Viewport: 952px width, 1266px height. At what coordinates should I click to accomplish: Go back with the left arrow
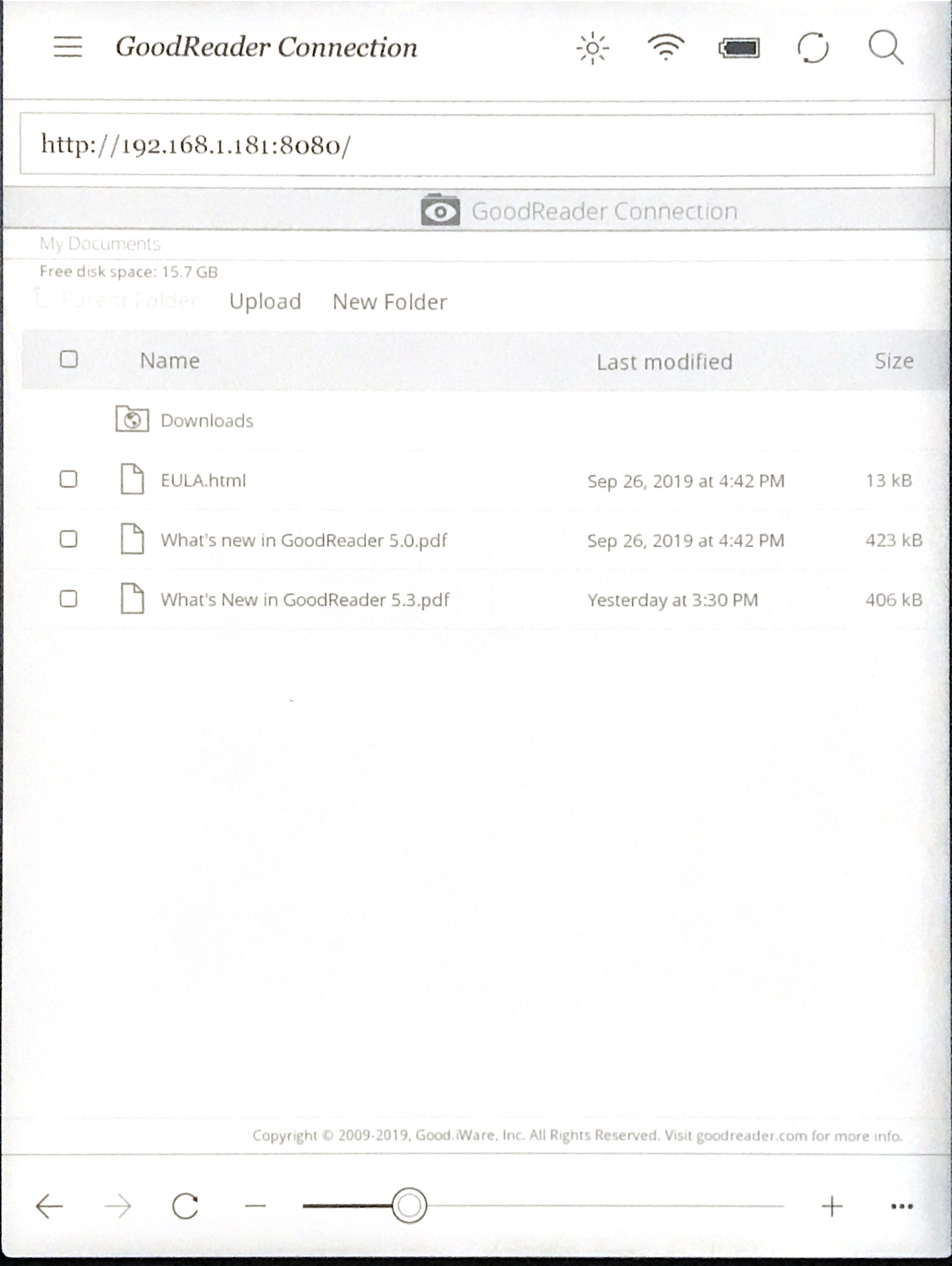[49, 1207]
